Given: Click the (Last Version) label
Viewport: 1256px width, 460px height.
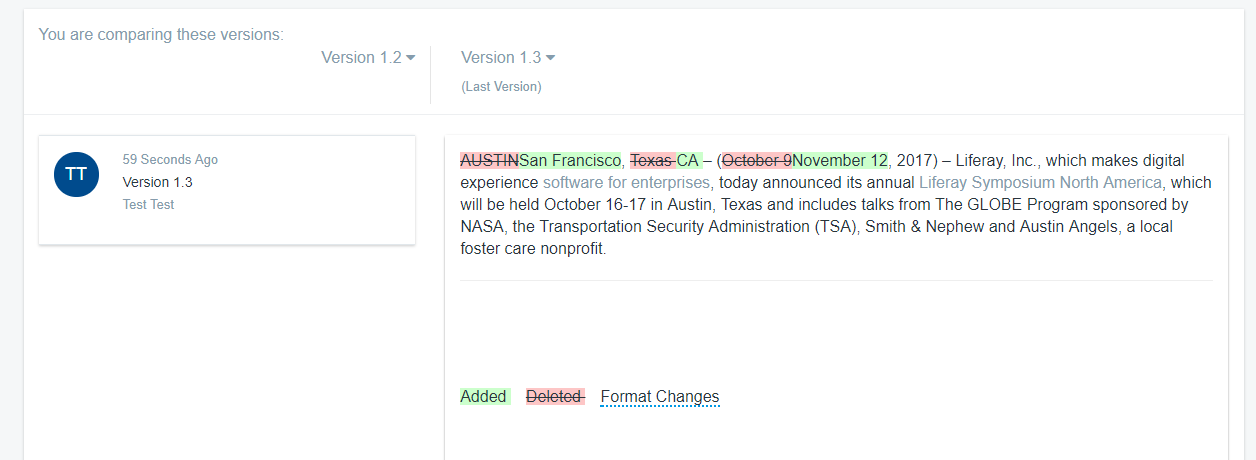Looking at the screenshot, I should [501, 87].
